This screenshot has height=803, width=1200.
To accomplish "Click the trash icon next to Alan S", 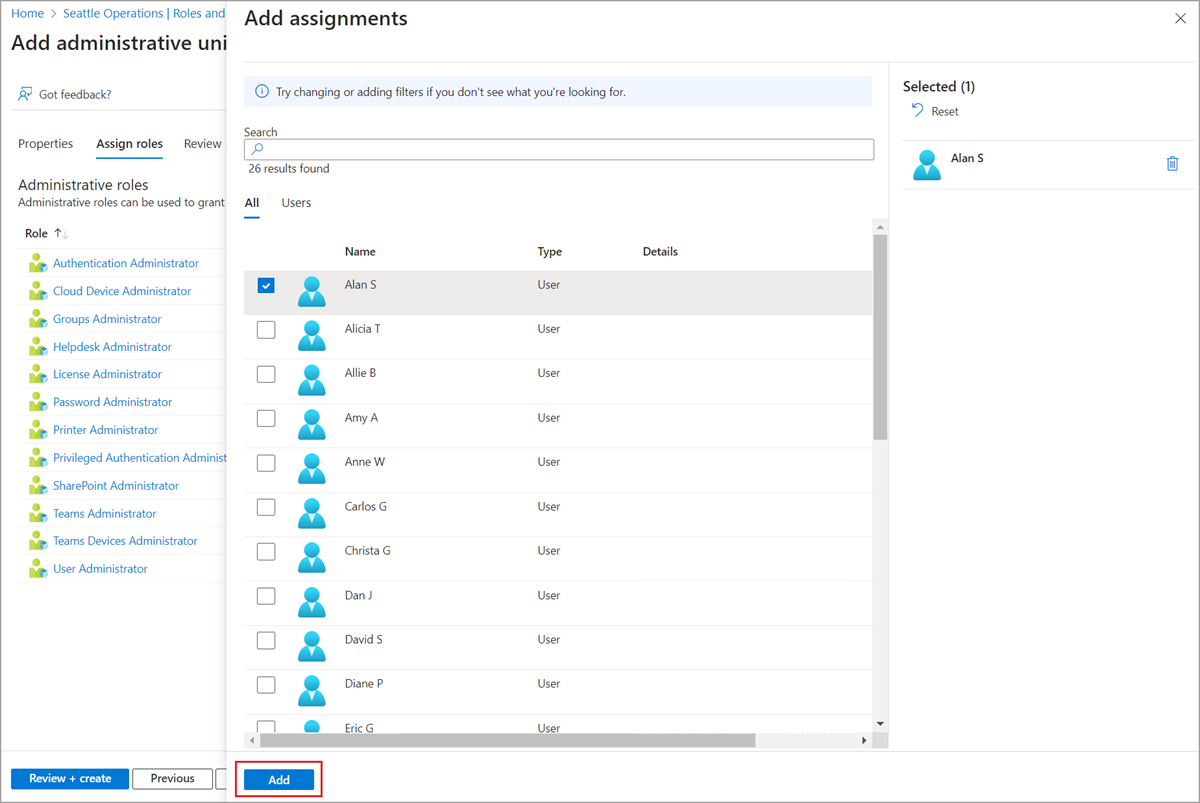I will tap(1173, 164).
